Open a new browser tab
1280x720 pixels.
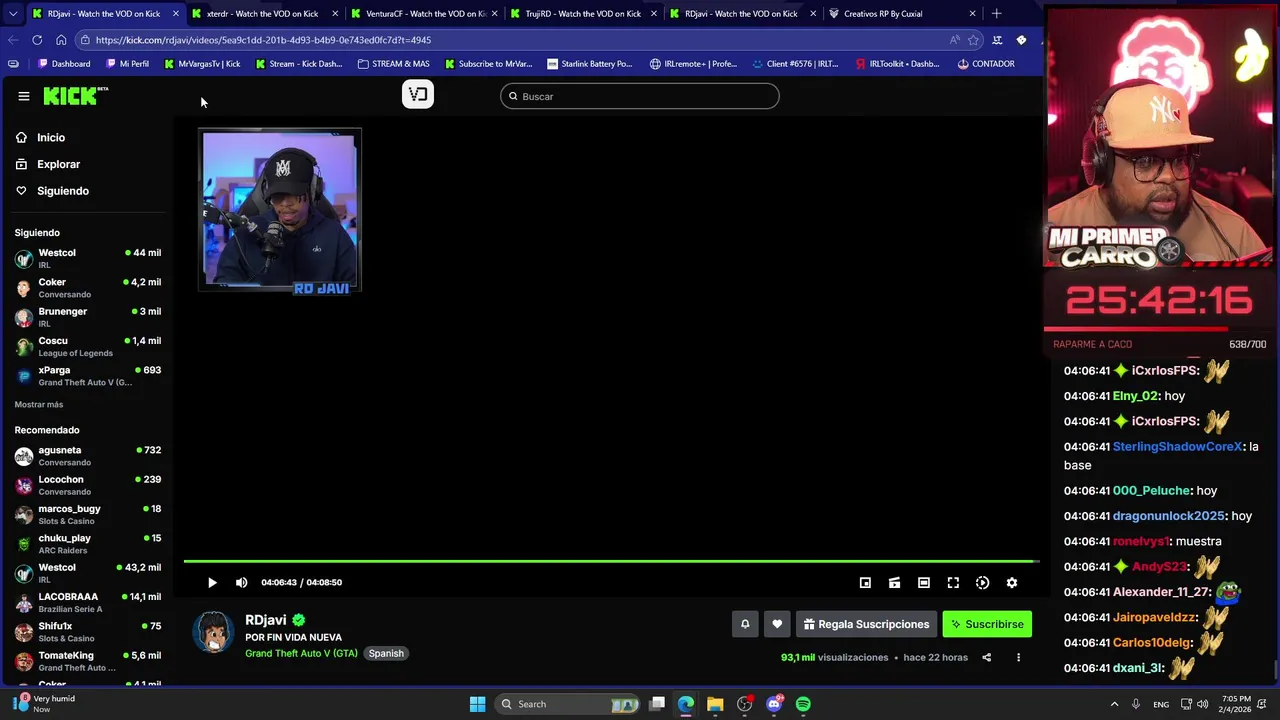coord(996,14)
